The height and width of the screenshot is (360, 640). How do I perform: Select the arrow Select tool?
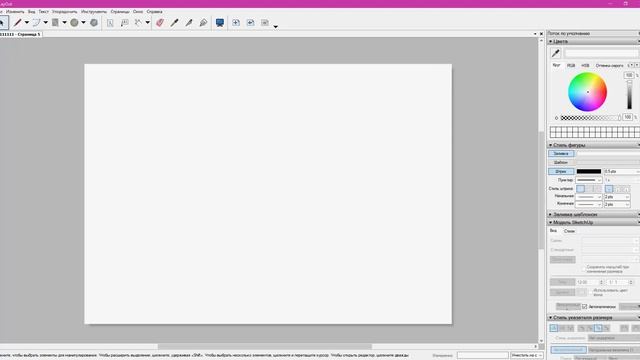coord(3,23)
